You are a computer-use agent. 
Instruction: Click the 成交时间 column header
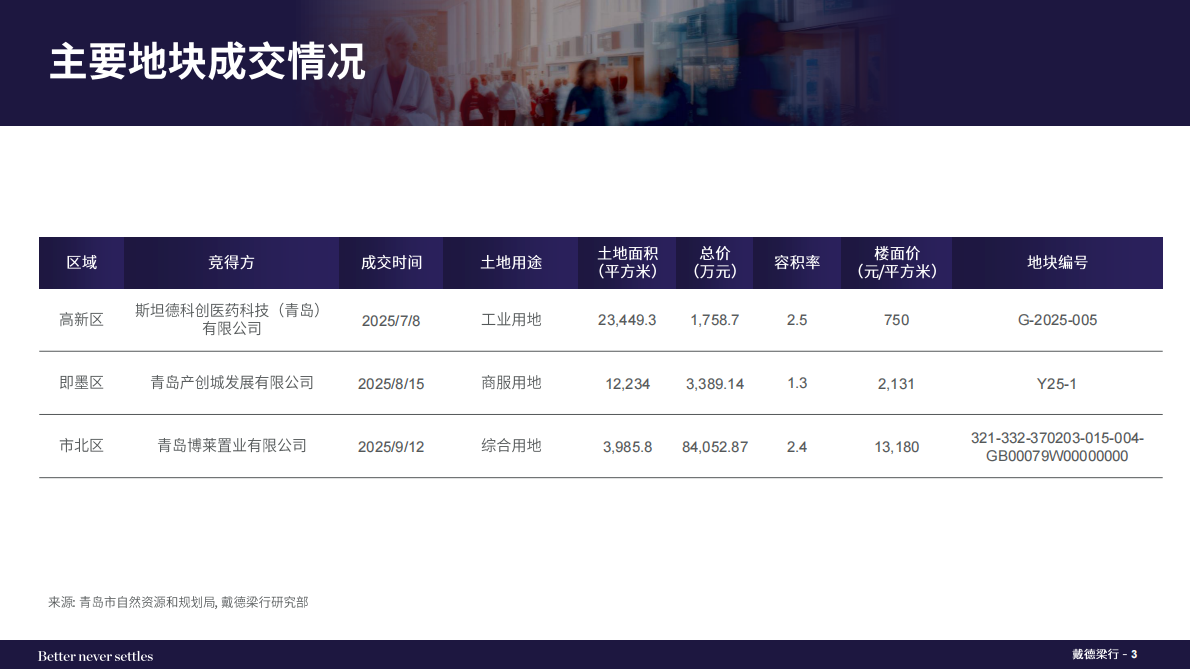(391, 262)
